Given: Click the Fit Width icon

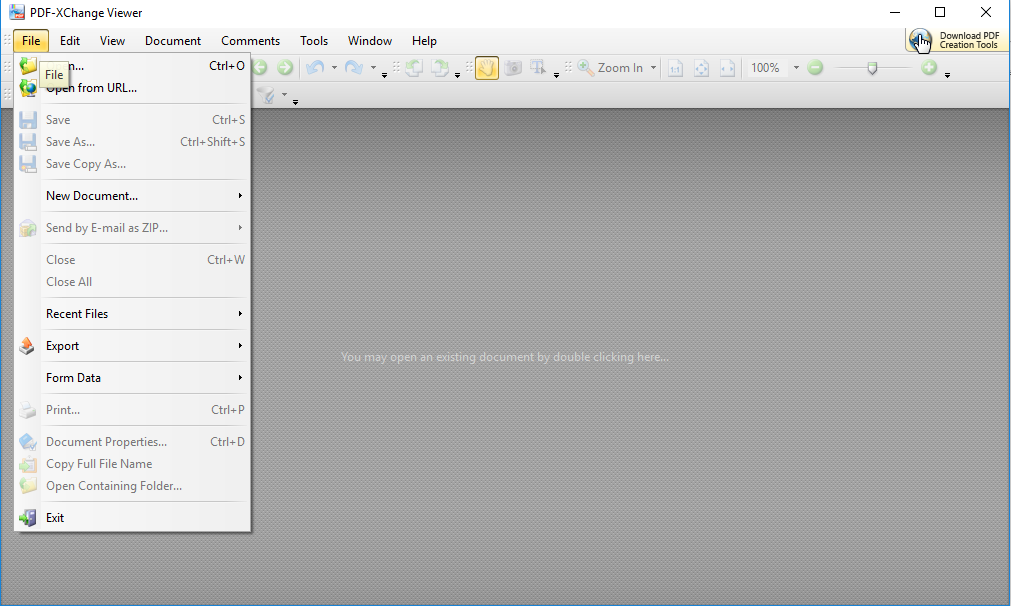Looking at the screenshot, I should click(727, 68).
